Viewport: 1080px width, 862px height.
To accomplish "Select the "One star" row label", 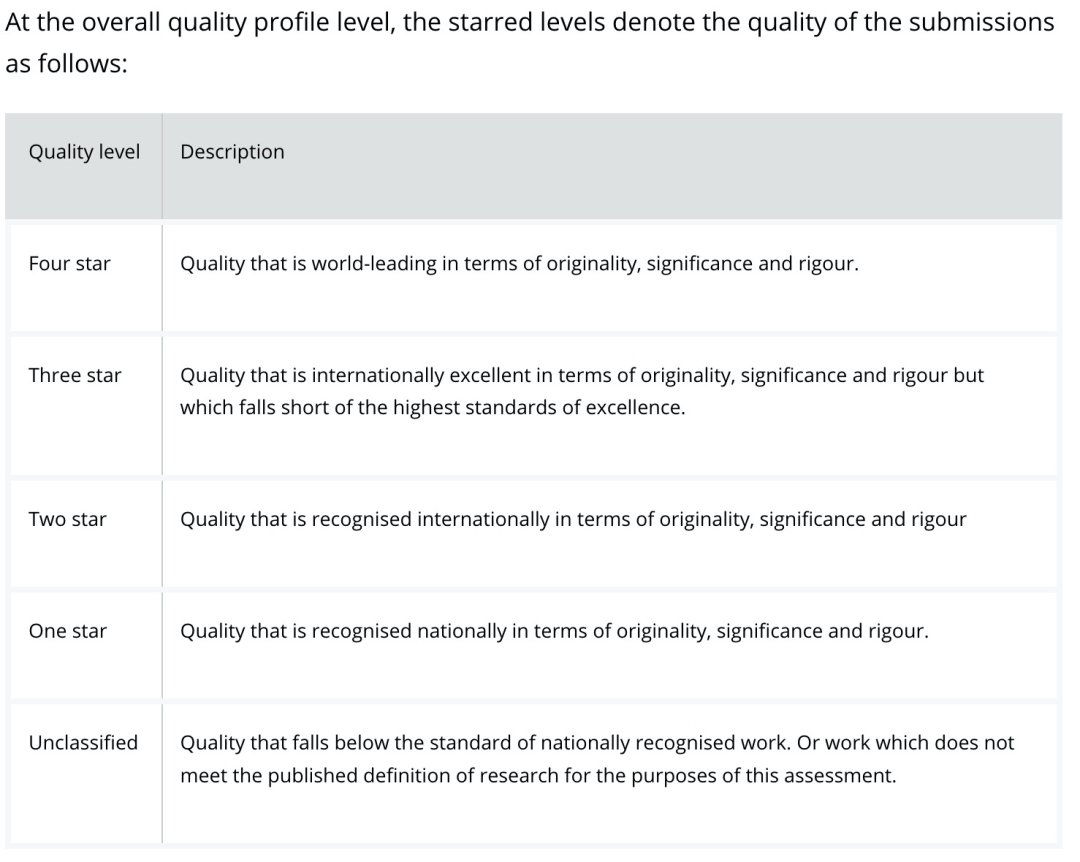I will tap(68, 632).
